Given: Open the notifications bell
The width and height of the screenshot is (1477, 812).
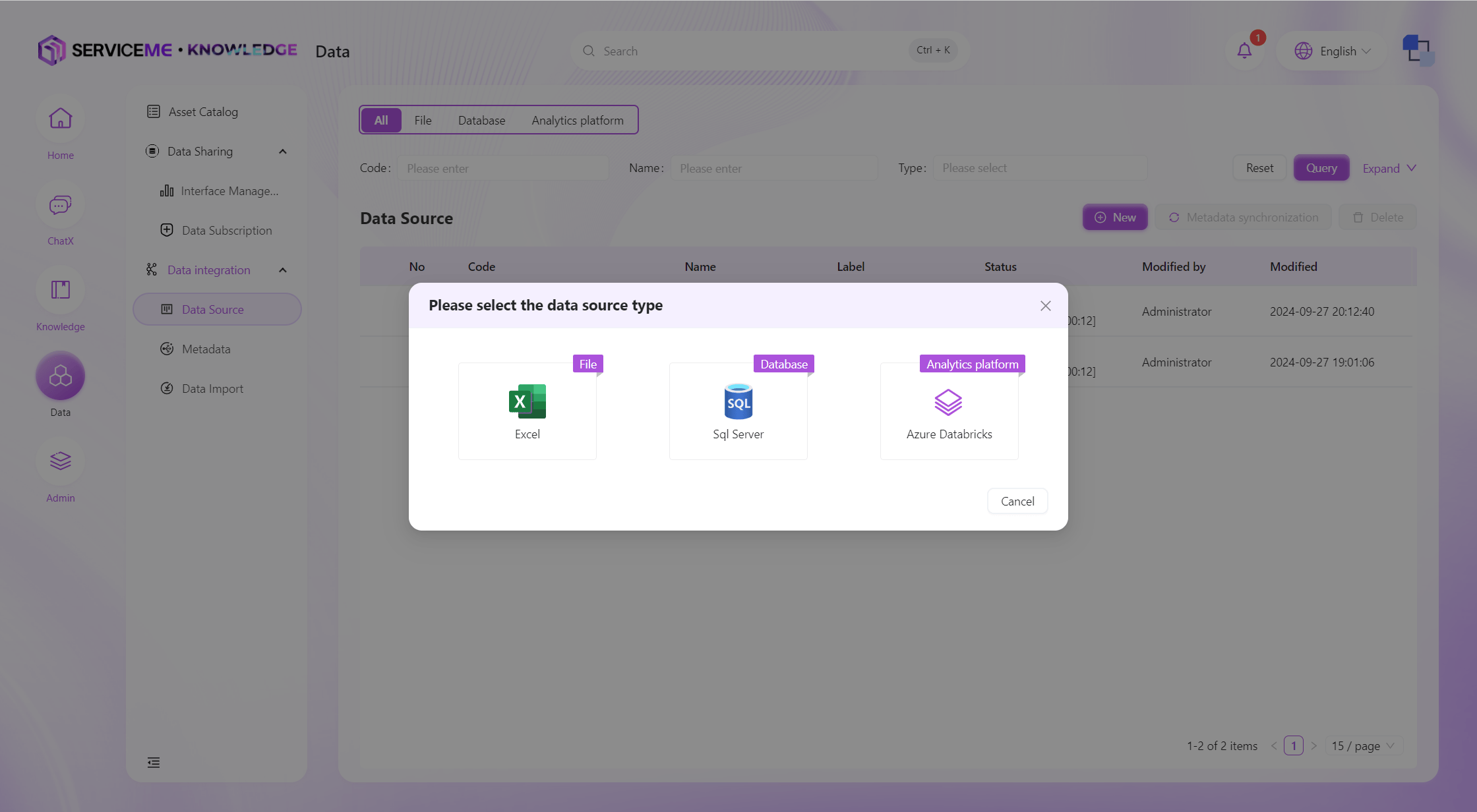Looking at the screenshot, I should coord(1244,51).
